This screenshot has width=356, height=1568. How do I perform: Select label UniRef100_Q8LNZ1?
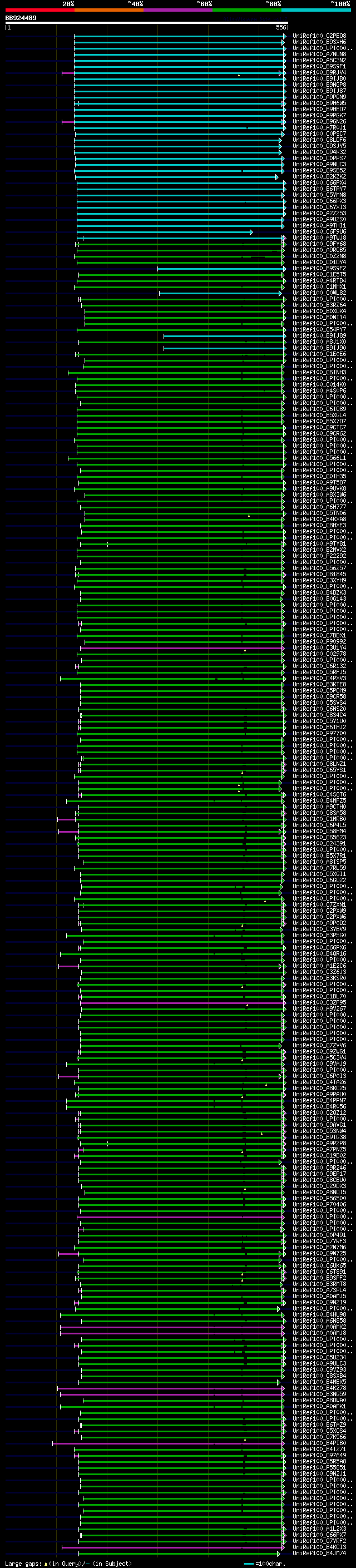[x=319, y=764]
